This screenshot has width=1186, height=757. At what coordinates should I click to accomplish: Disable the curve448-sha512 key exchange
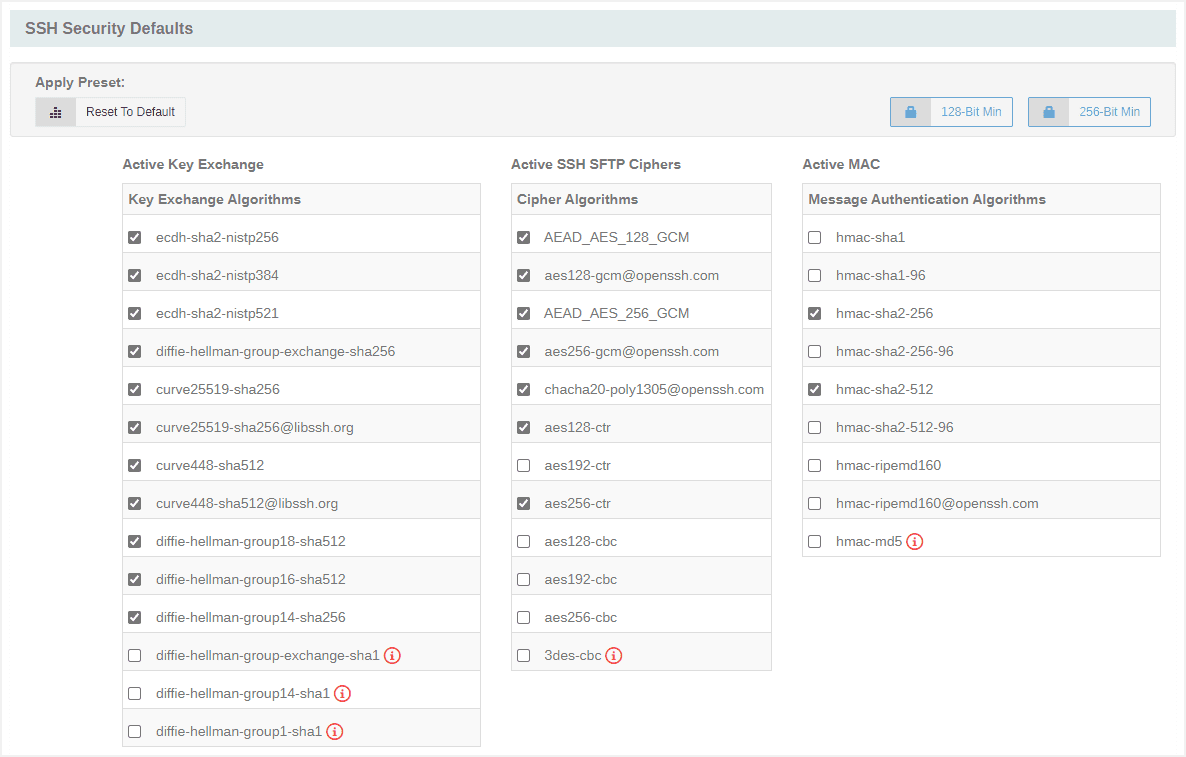[135, 465]
